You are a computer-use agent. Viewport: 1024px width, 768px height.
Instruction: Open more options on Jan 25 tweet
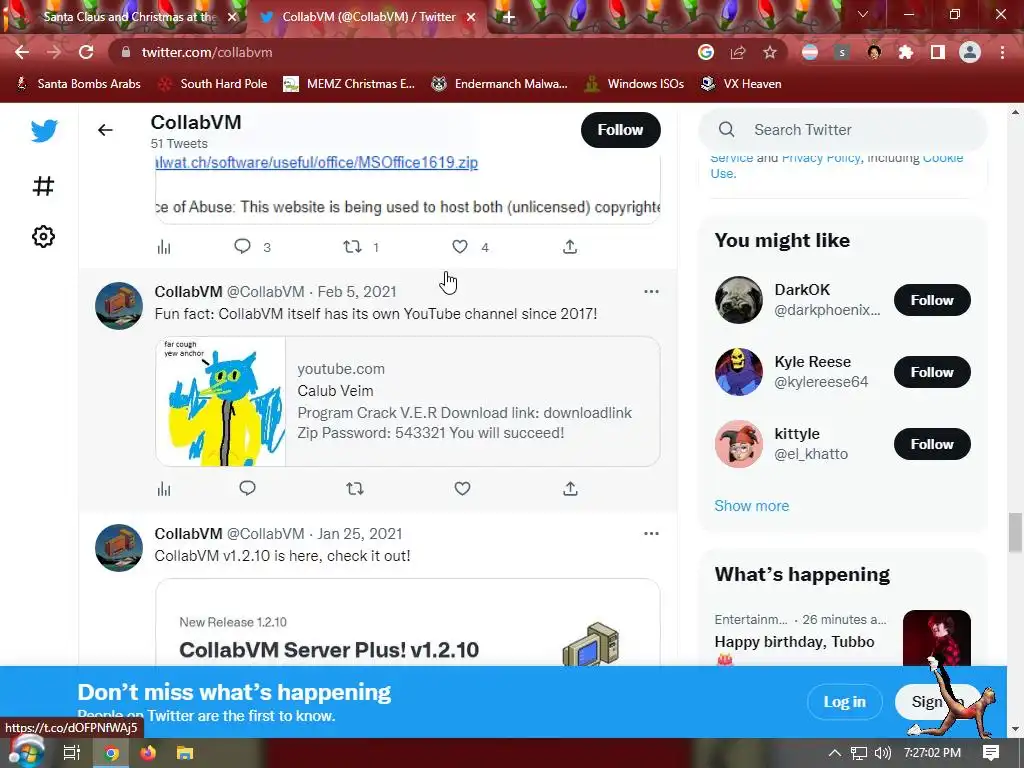coord(651,533)
